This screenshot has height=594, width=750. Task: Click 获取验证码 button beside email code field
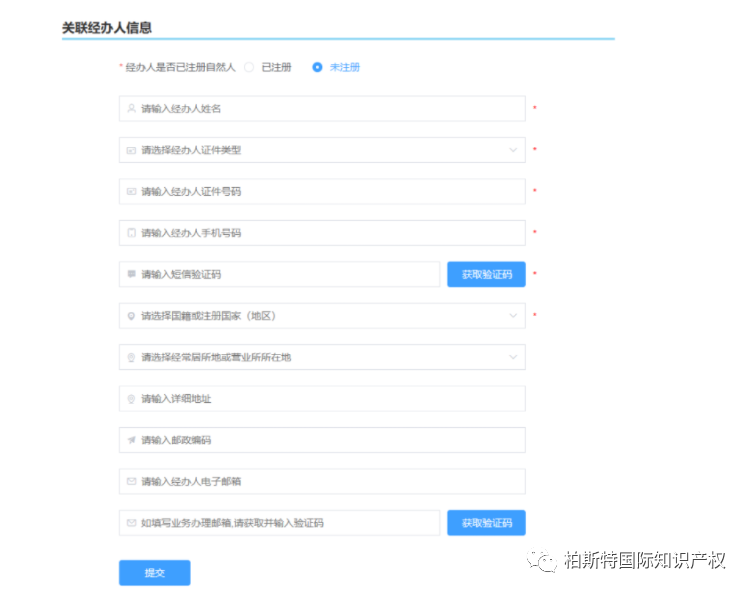click(x=486, y=523)
